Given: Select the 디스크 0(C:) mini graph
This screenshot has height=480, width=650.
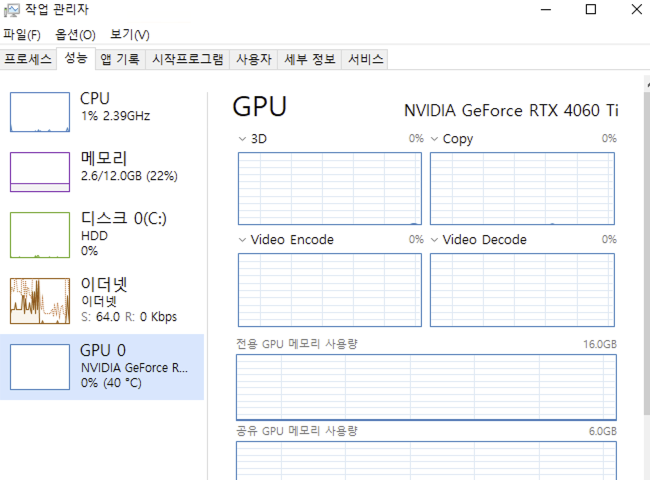Looking at the screenshot, I should 40,235.
